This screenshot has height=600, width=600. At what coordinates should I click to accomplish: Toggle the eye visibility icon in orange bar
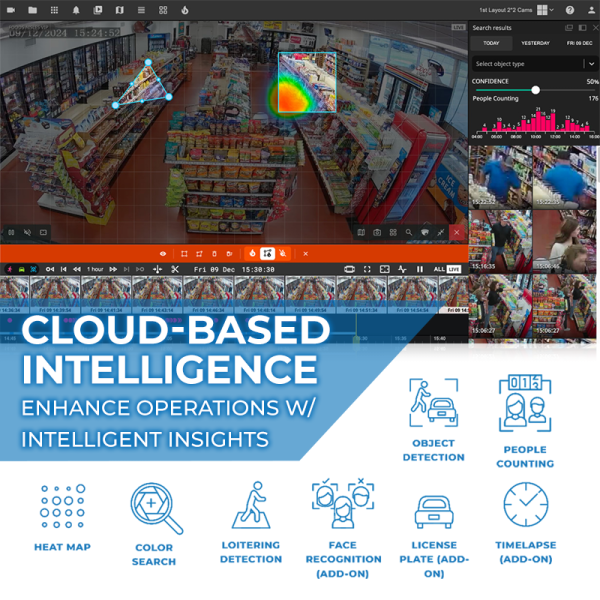[163, 254]
